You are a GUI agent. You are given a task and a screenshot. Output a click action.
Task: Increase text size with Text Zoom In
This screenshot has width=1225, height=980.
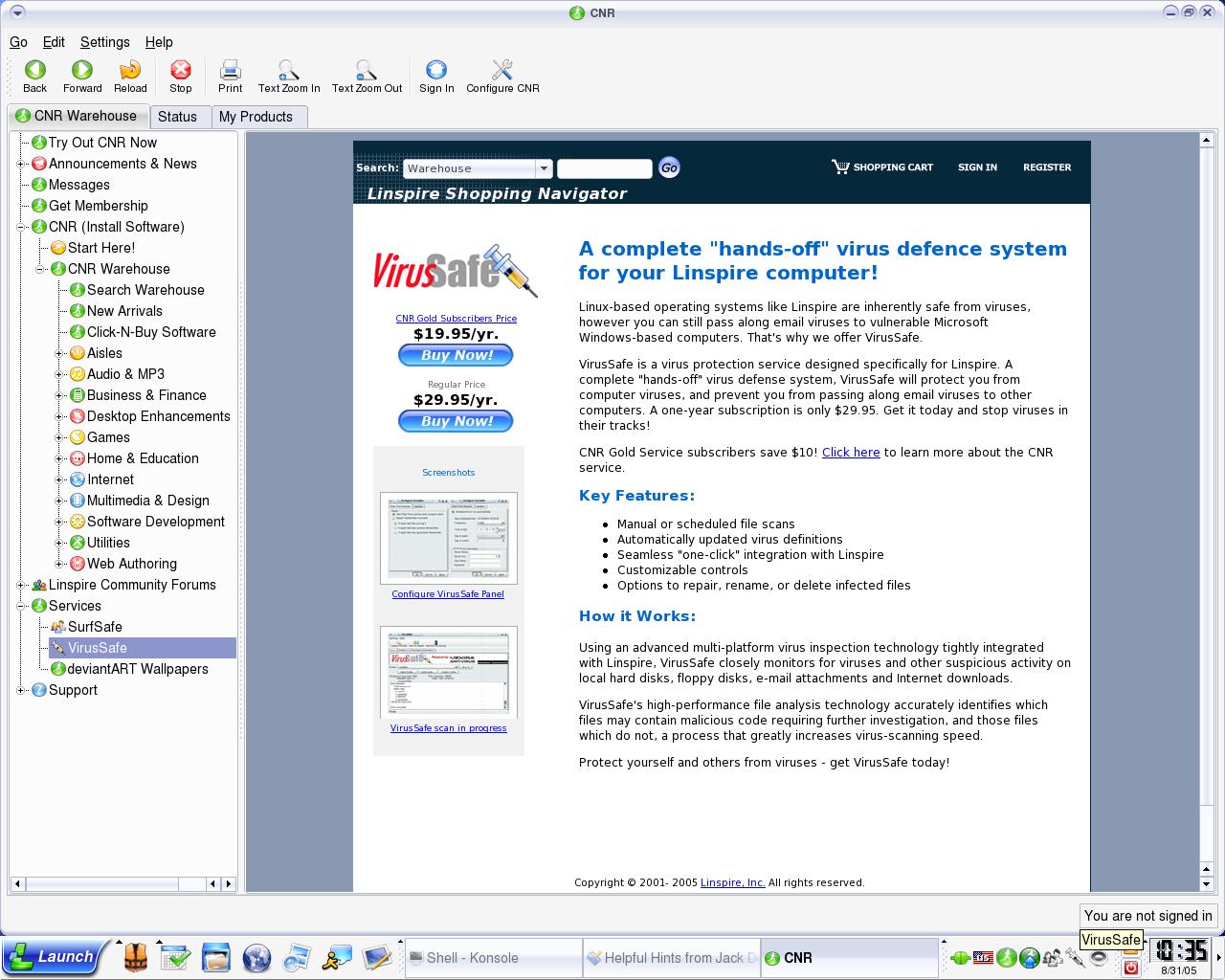tap(288, 70)
